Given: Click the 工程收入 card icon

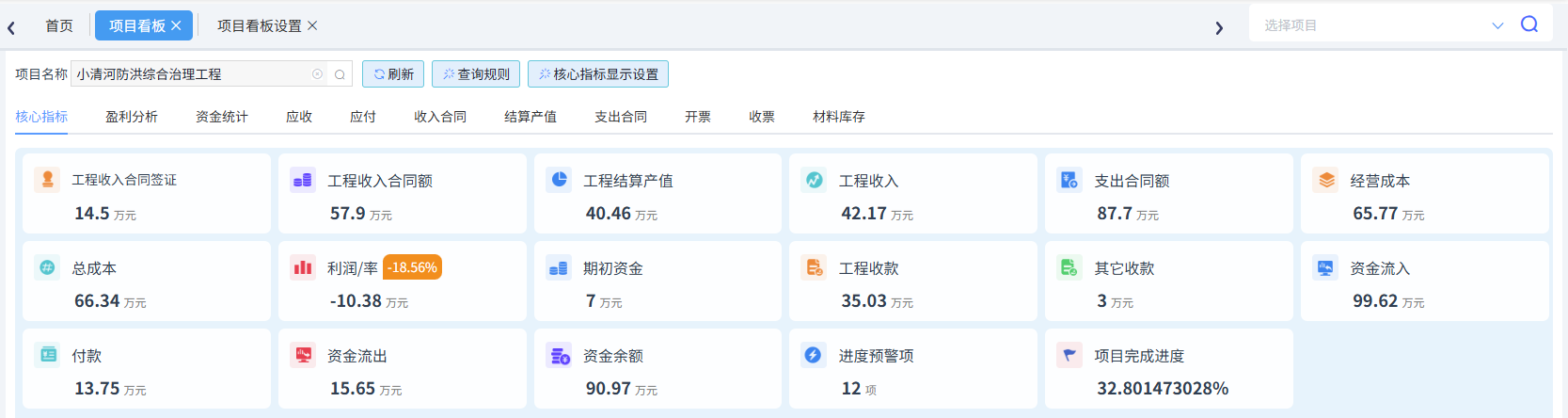Looking at the screenshot, I should [x=814, y=180].
